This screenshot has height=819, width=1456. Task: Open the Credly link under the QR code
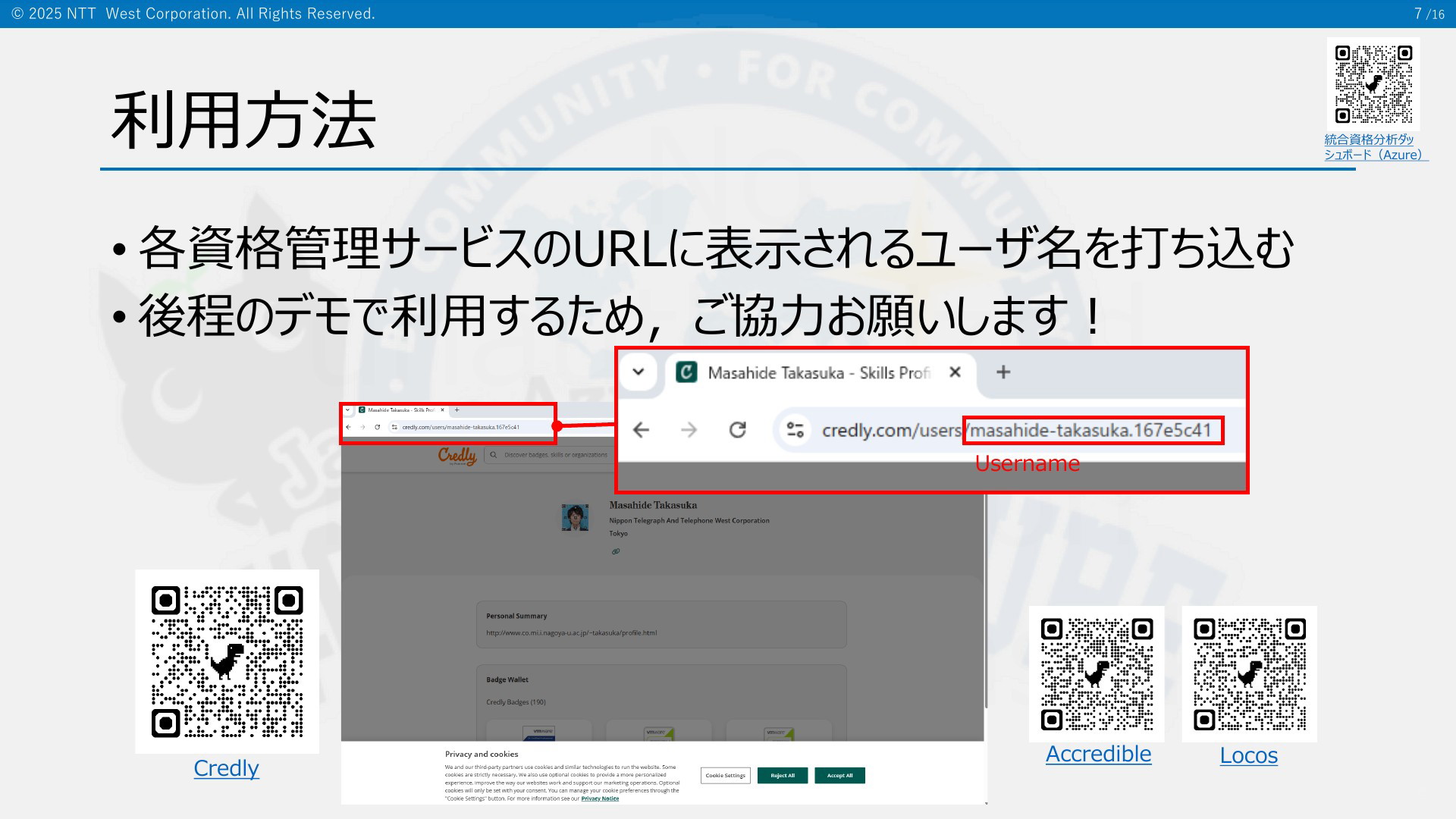pyautogui.click(x=226, y=768)
